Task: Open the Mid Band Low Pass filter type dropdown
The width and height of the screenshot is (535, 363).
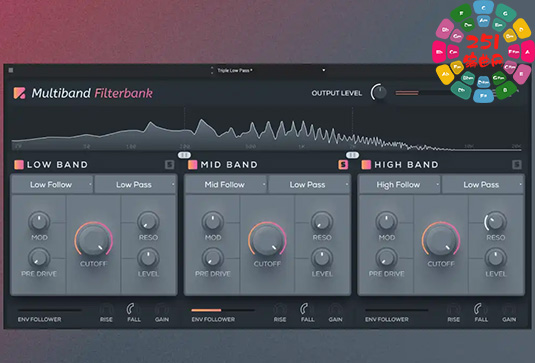Action: point(309,185)
